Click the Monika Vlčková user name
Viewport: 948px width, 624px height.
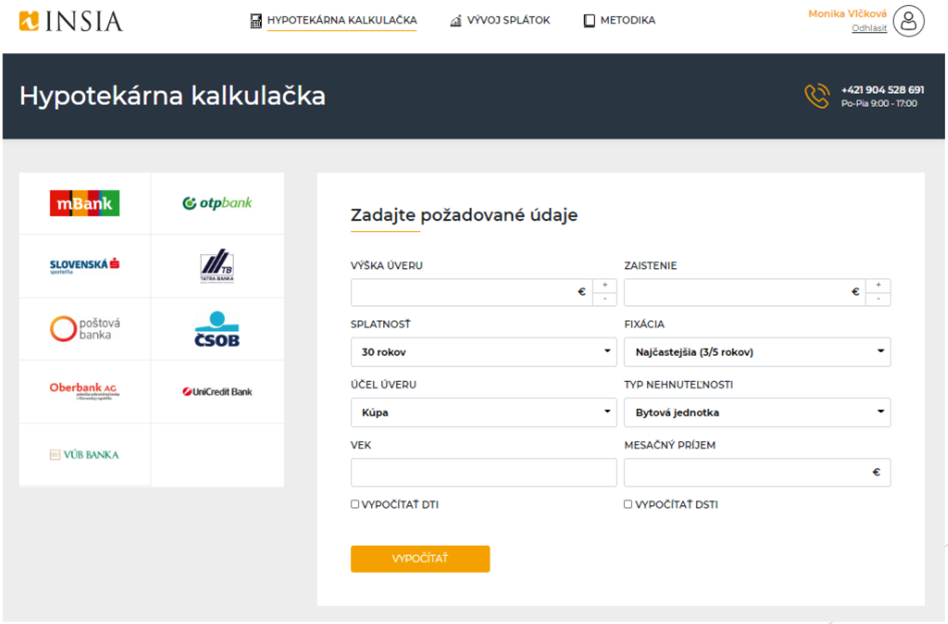(847, 14)
